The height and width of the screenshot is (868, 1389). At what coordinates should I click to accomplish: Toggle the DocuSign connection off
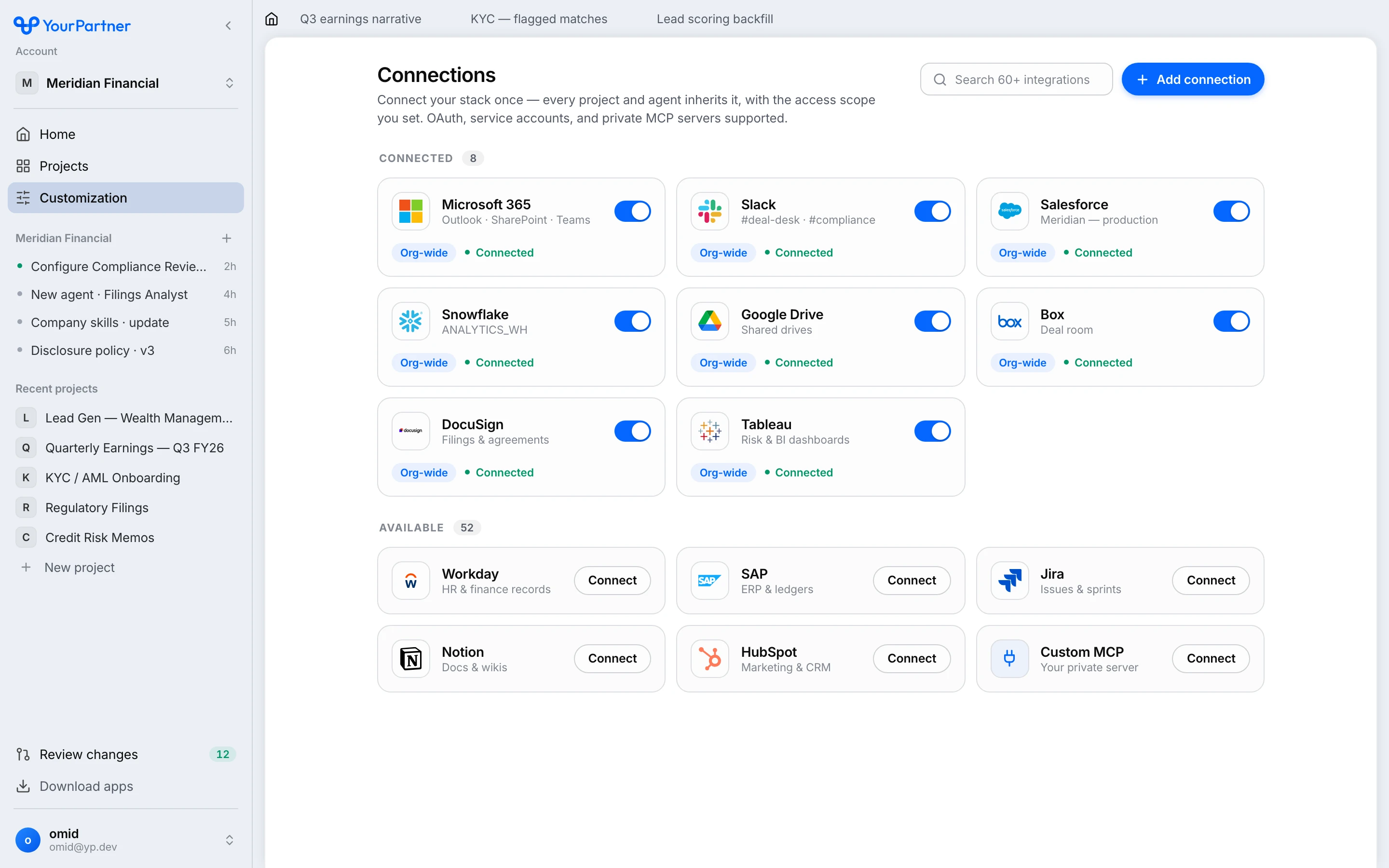(x=632, y=431)
